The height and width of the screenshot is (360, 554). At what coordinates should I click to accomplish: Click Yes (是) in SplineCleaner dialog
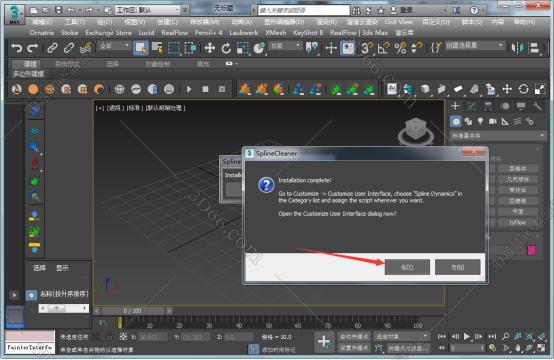407,267
